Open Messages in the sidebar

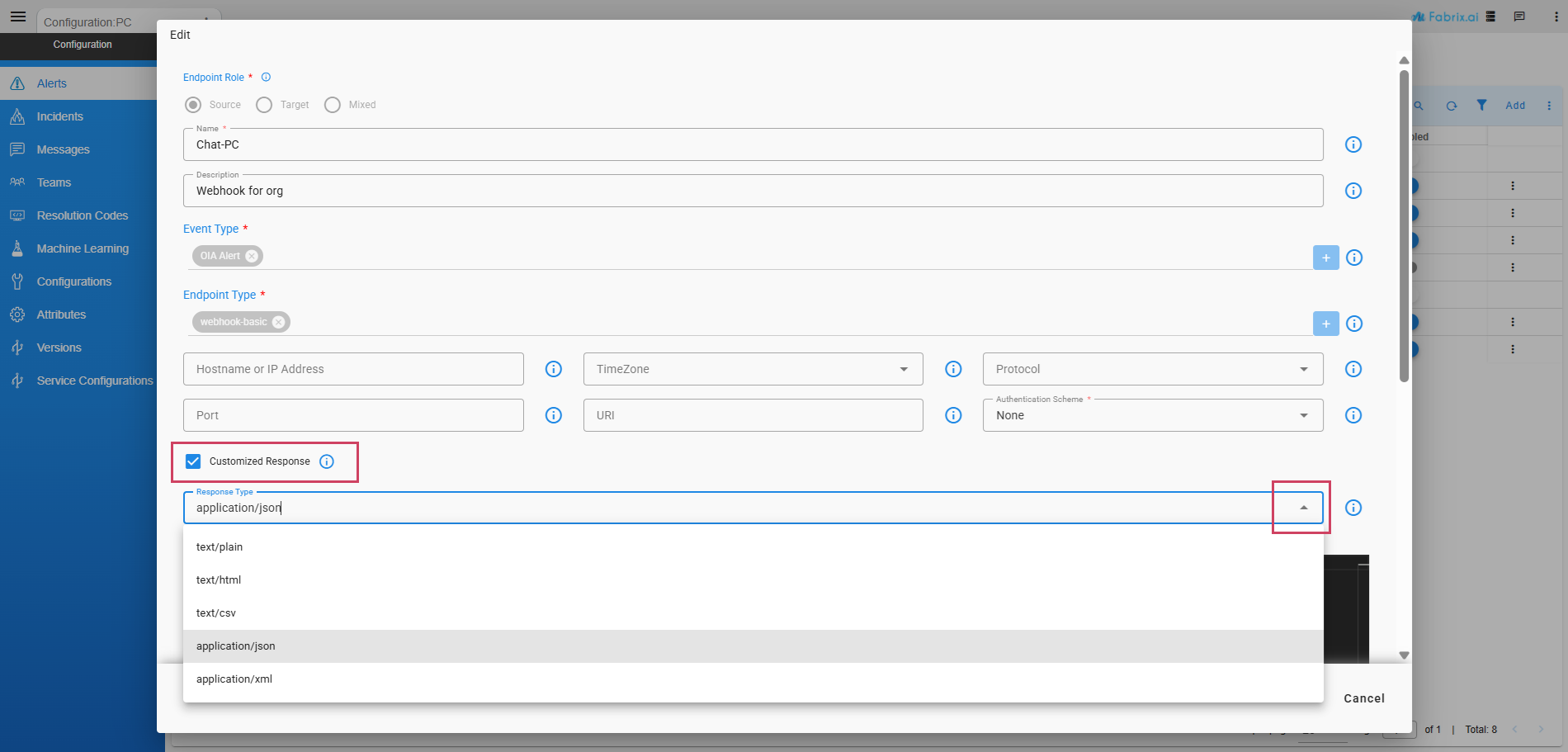point(78,149)
